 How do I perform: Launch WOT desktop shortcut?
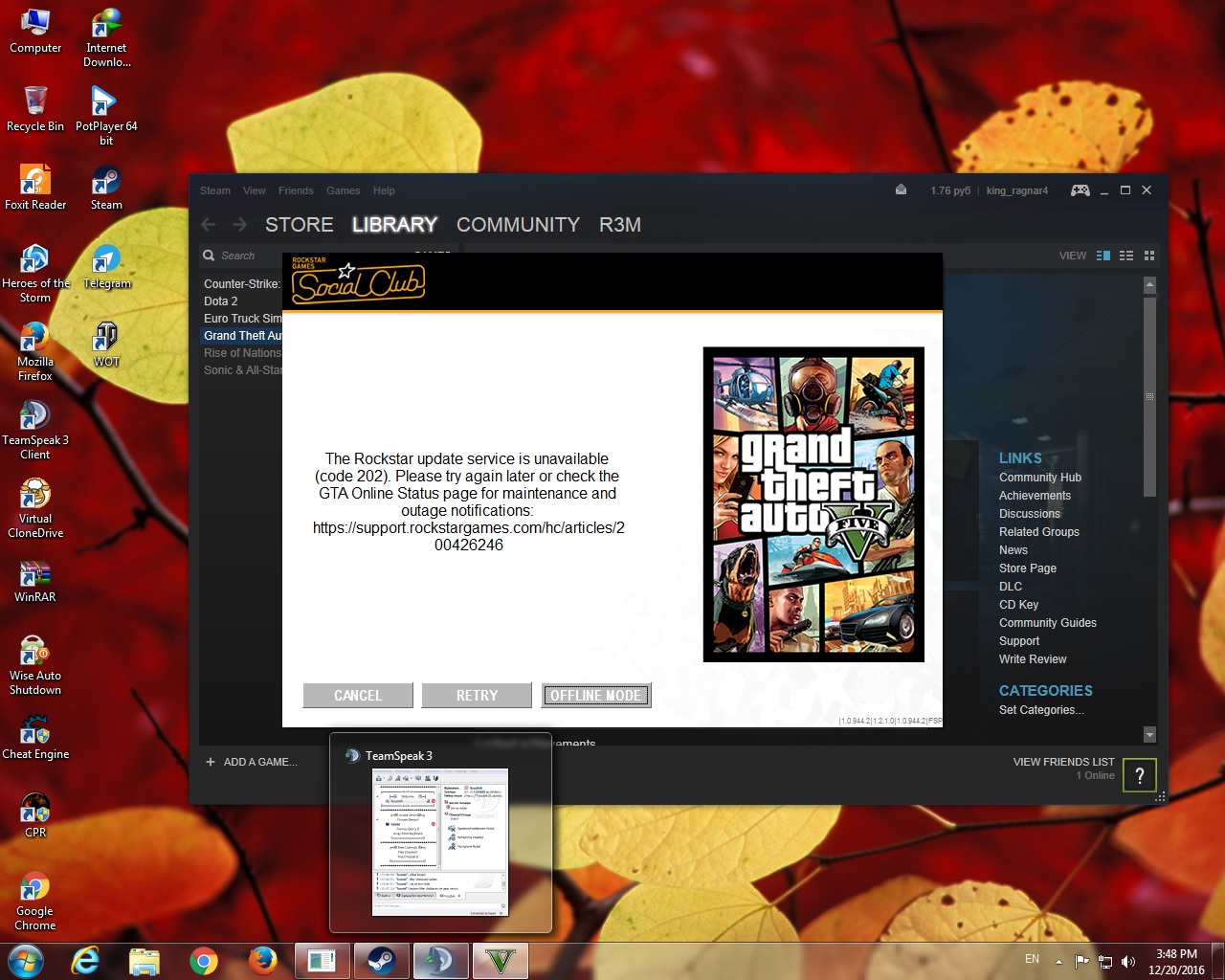pos(106,345)
